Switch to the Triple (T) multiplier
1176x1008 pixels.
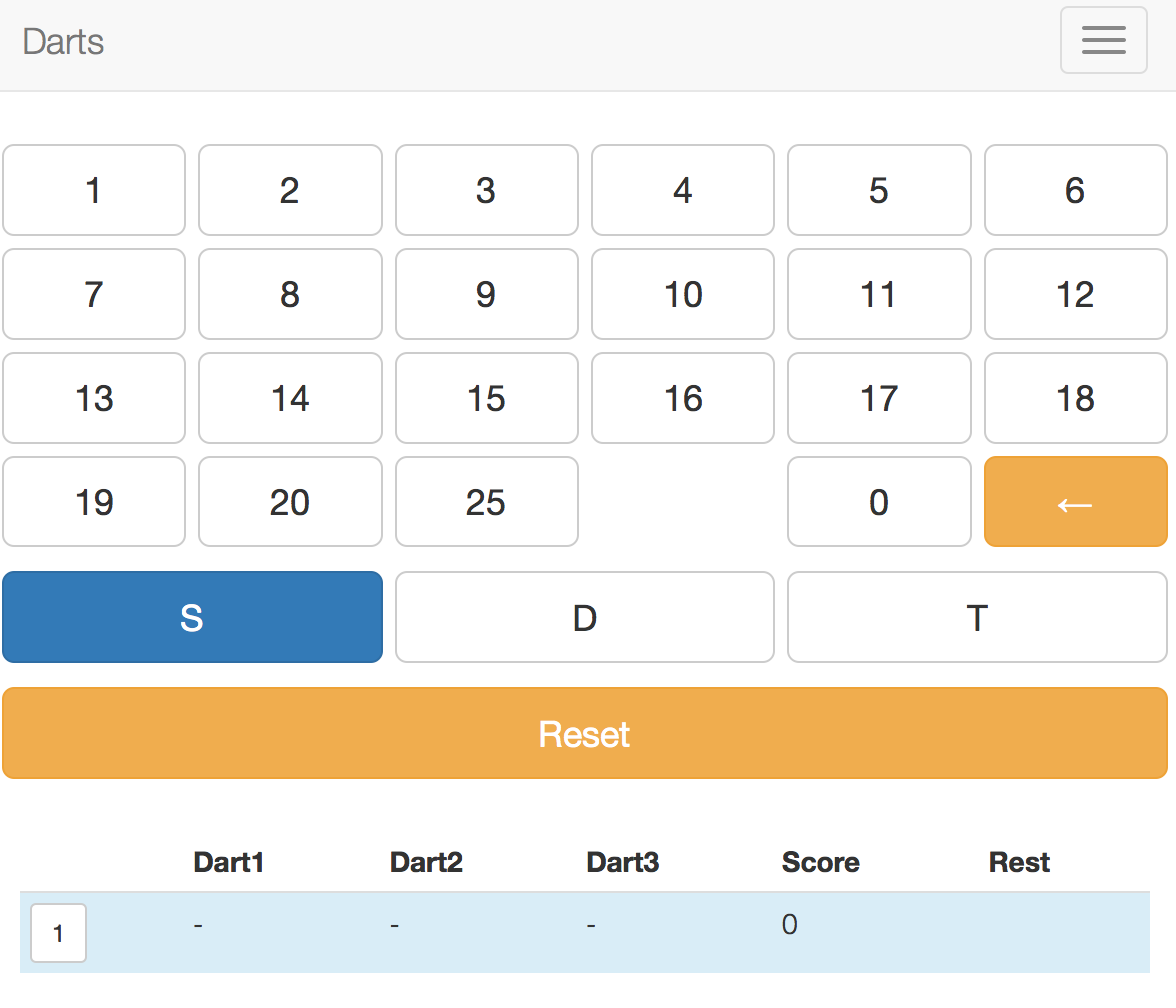point(976,617)
